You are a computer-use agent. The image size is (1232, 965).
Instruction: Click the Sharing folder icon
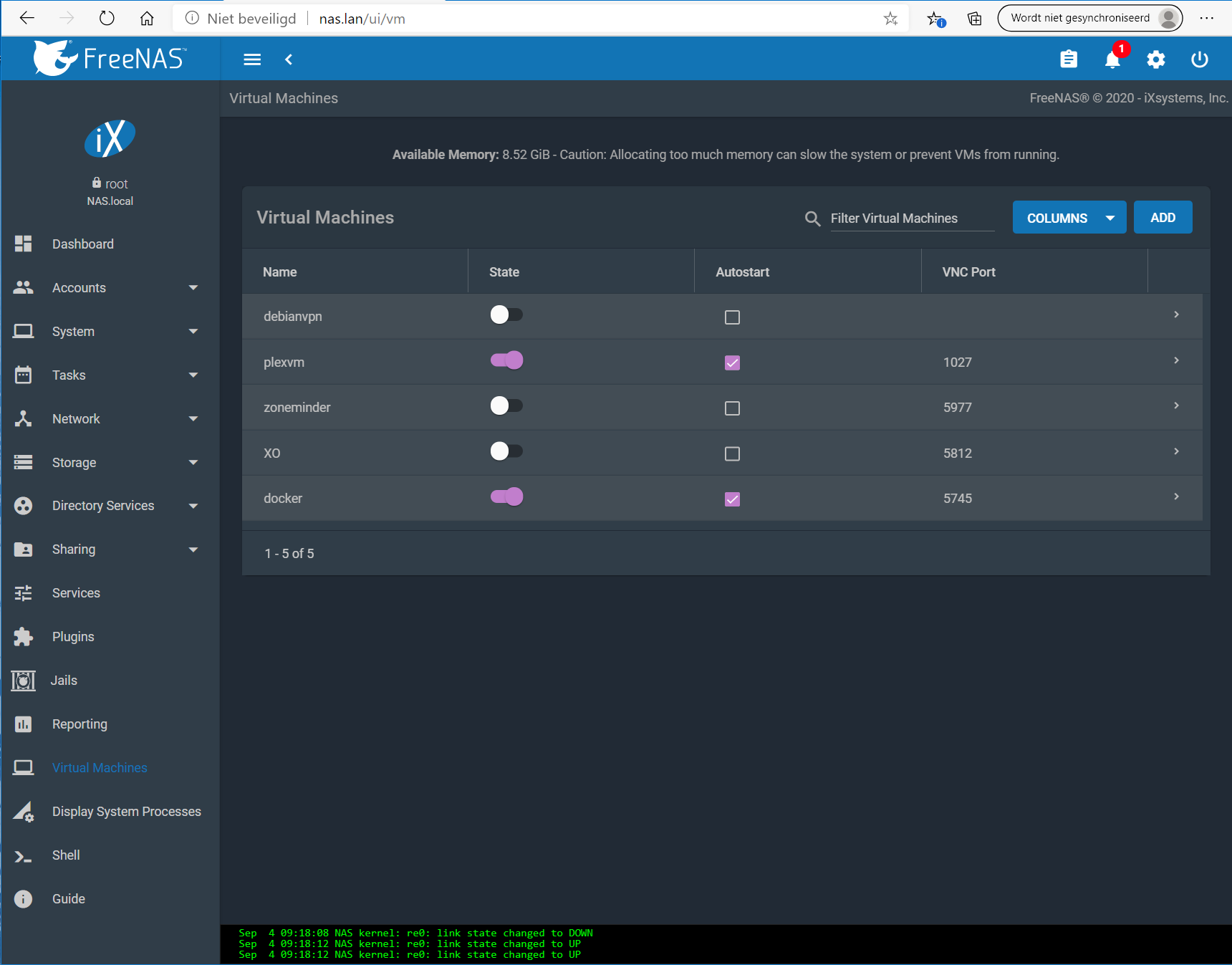point(23,549)
